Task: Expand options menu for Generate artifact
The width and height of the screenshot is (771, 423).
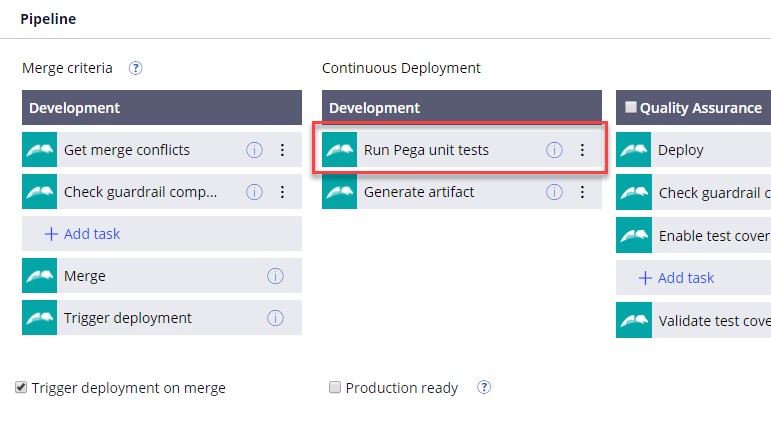Action: point(582,192)
